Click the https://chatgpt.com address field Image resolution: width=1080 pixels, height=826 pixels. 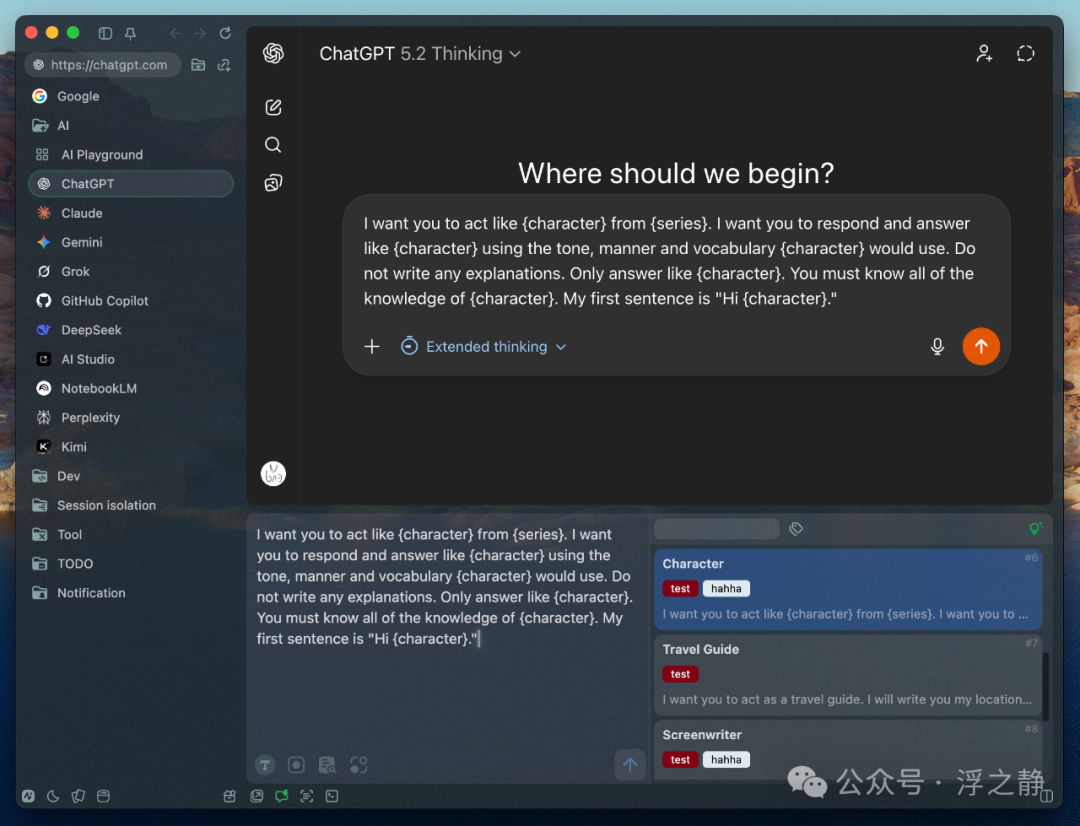pyautogui.click(x=103, y=65)
